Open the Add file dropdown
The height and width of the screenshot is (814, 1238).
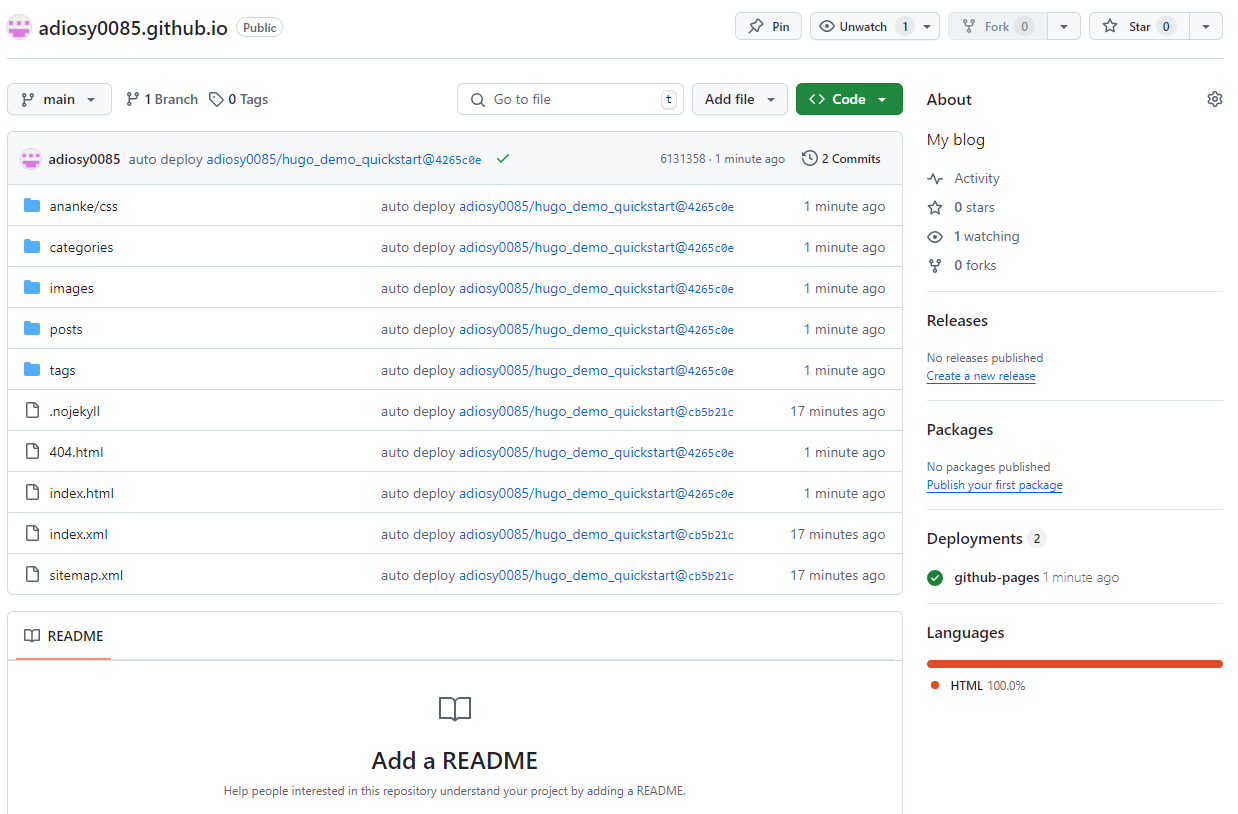(x=740, y=99)
